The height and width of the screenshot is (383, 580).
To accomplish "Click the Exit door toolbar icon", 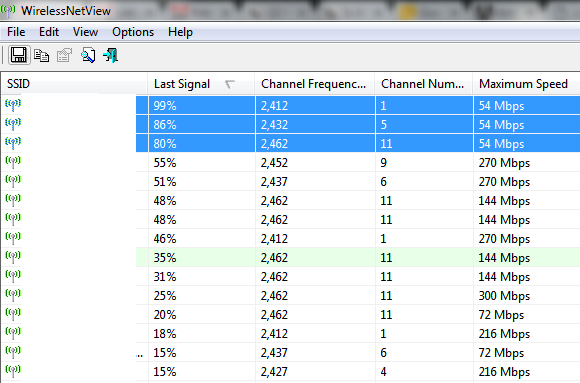I will (111, 56).
